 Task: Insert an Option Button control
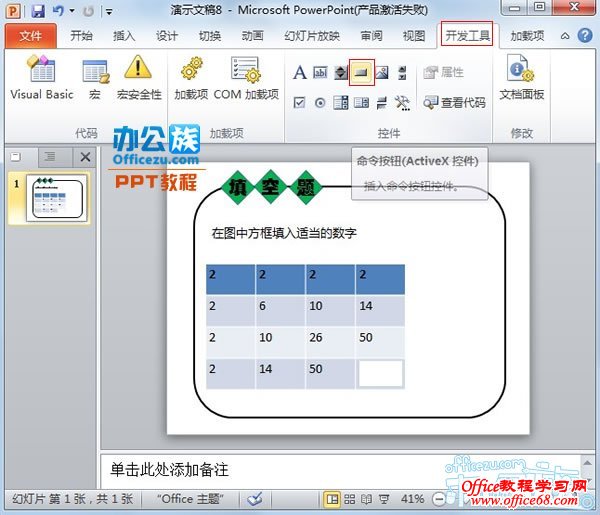pyautogui.click(x=320, y=103)
